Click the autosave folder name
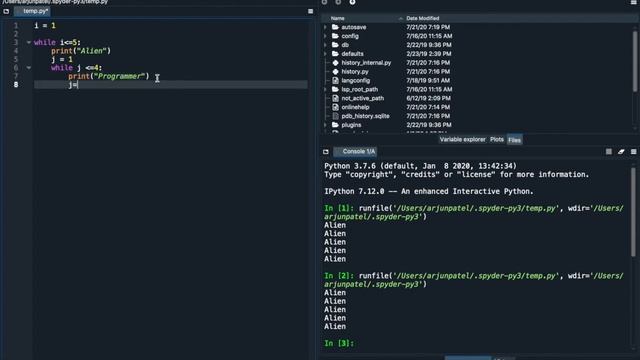 (x=353, y=27)
